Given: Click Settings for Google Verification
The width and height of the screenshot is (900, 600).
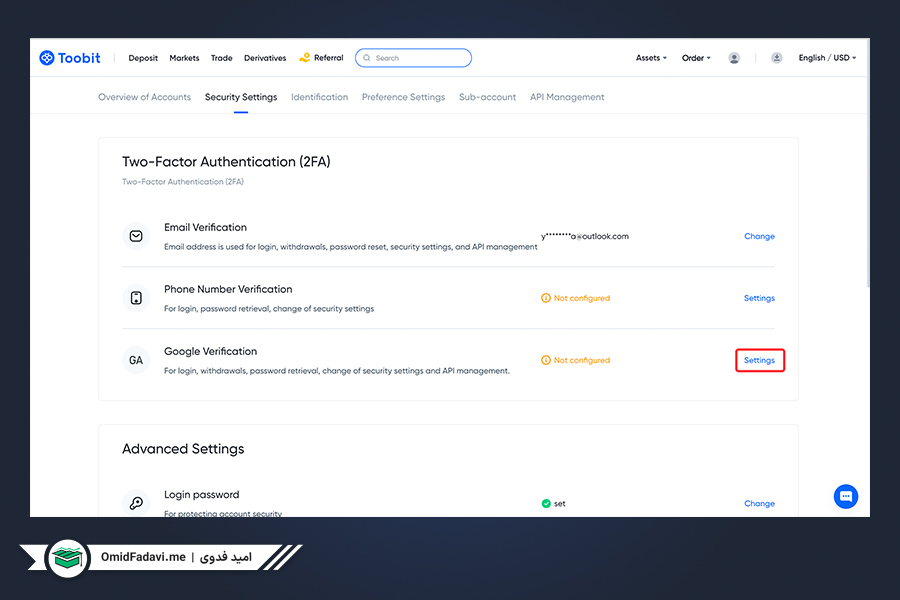Looking at the screenshot, I should coord(759,360).
